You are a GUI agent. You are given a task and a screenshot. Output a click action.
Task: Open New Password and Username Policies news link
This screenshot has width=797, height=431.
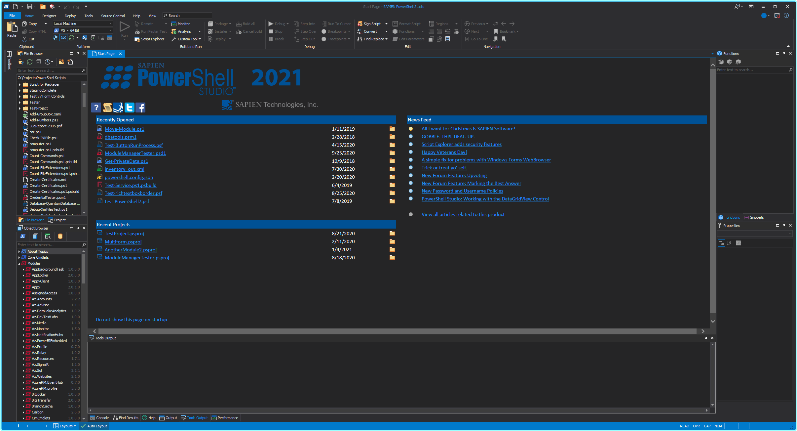click(462, 191)
